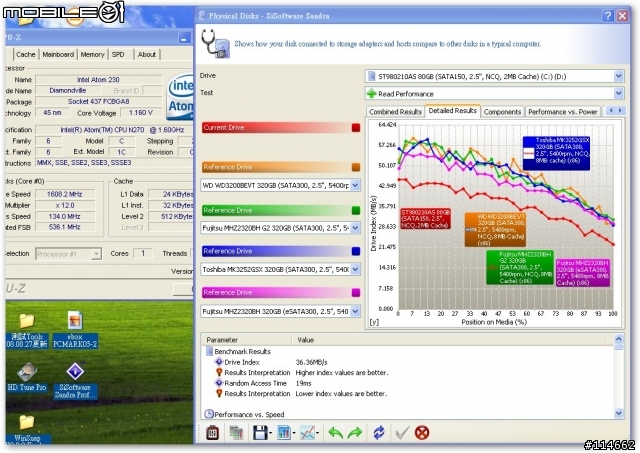Image resolution: width=640 pixels, height=453 pixels.
Task: Click the green Fujitsu chart legend box
Action: pos(520,267)
